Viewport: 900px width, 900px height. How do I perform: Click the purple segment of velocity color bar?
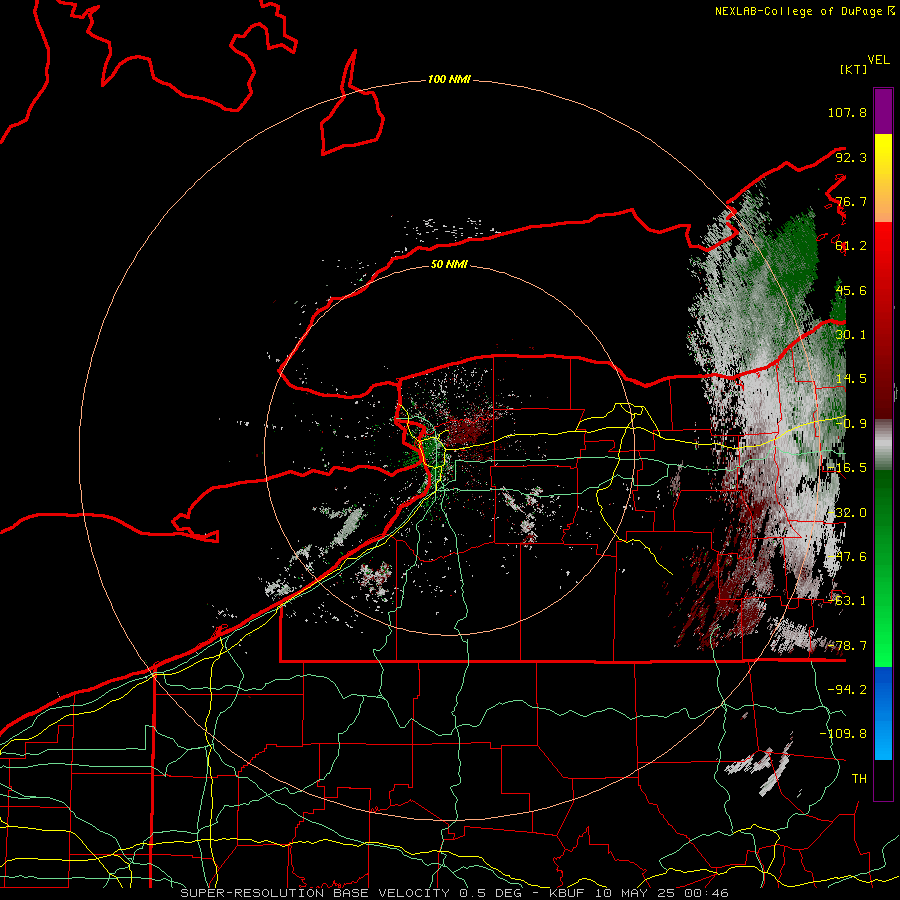click(x=883, y=111)
